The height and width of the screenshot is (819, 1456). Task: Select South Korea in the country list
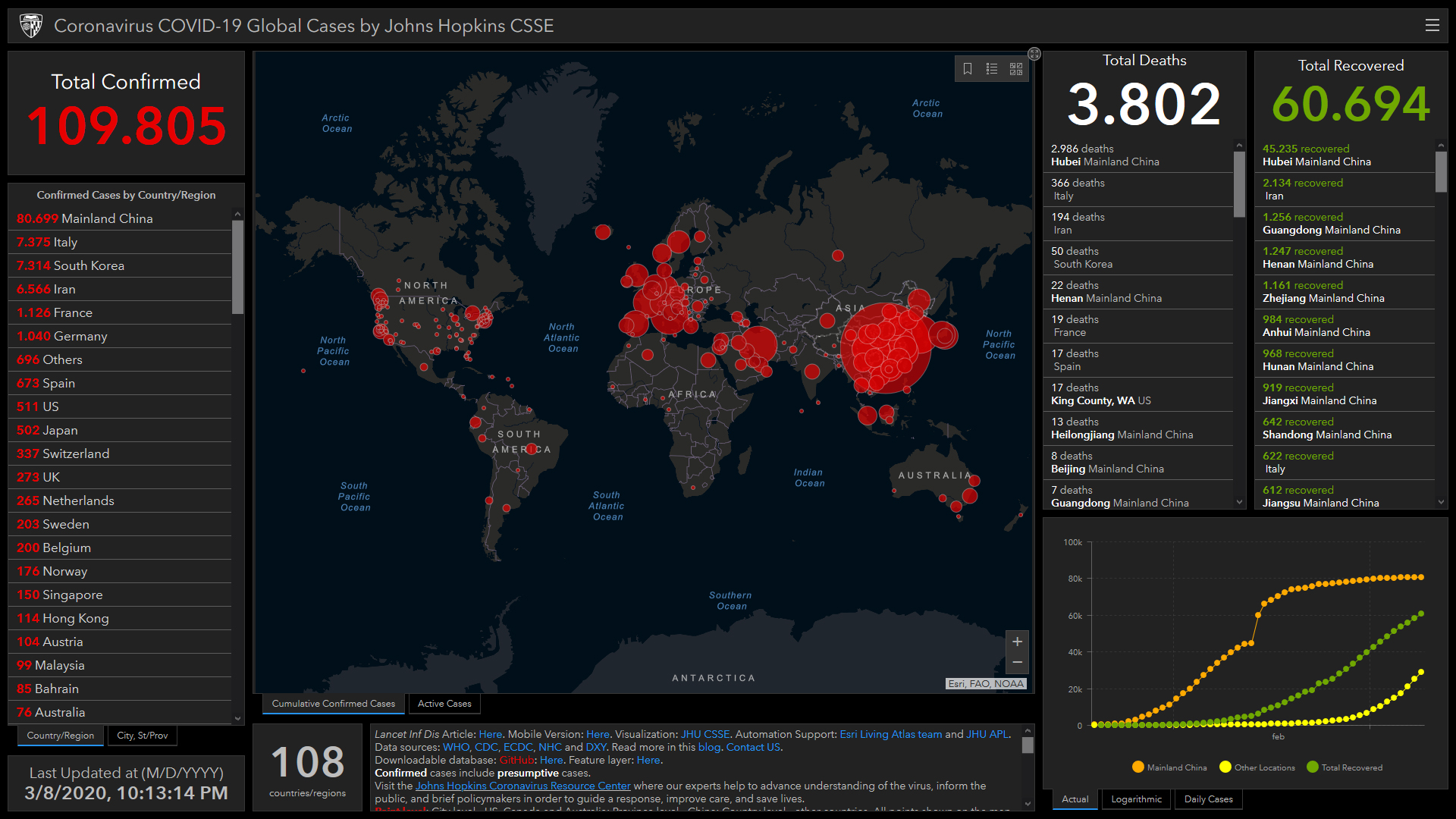120,265
